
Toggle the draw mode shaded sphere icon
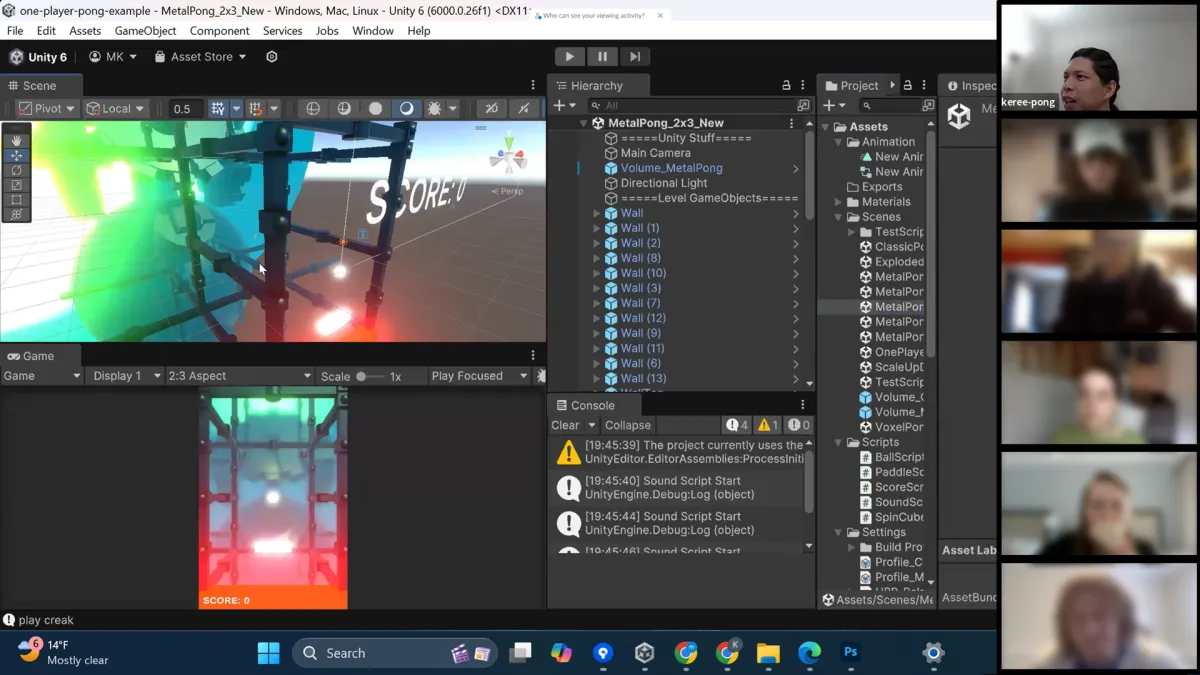344,108
